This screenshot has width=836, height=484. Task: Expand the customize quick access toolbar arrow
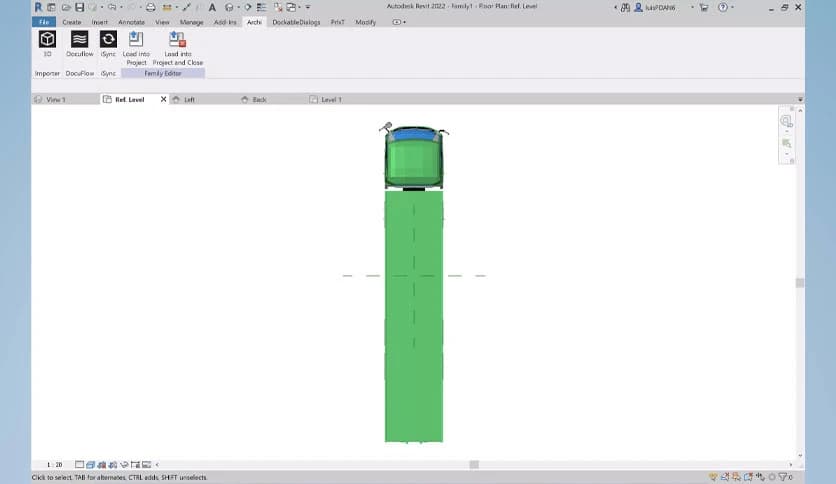pos(308,7)
